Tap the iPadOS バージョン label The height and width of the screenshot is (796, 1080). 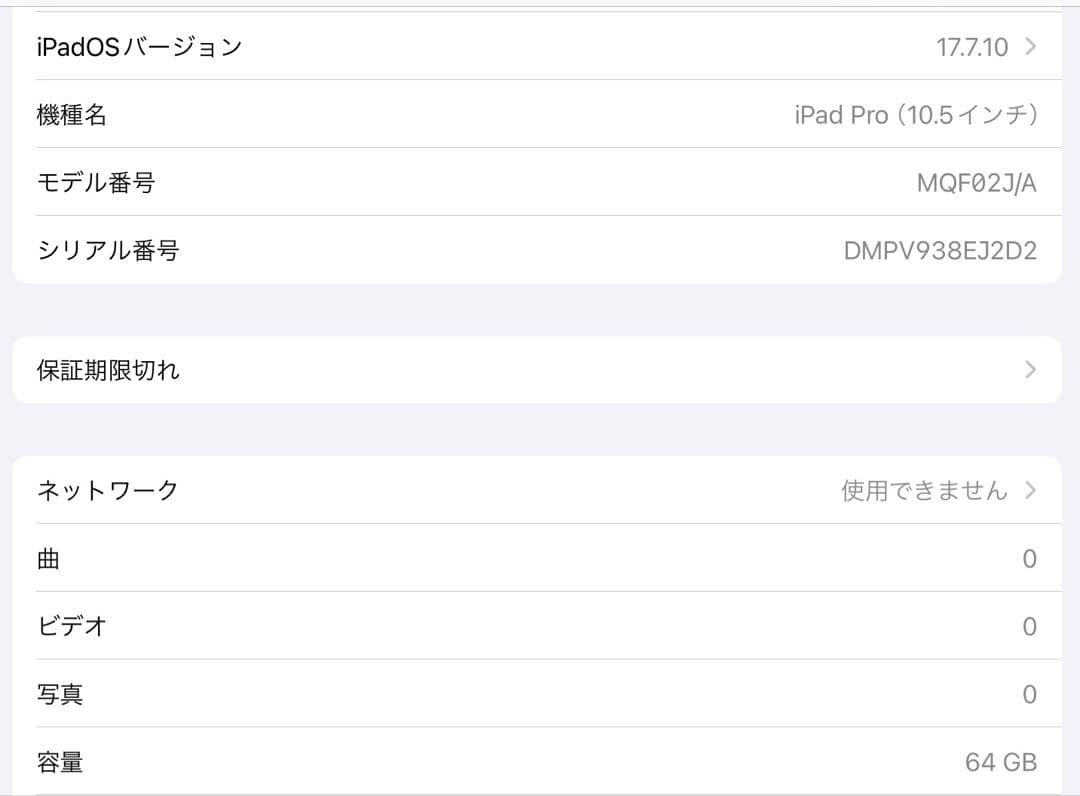tap(140, 46)
